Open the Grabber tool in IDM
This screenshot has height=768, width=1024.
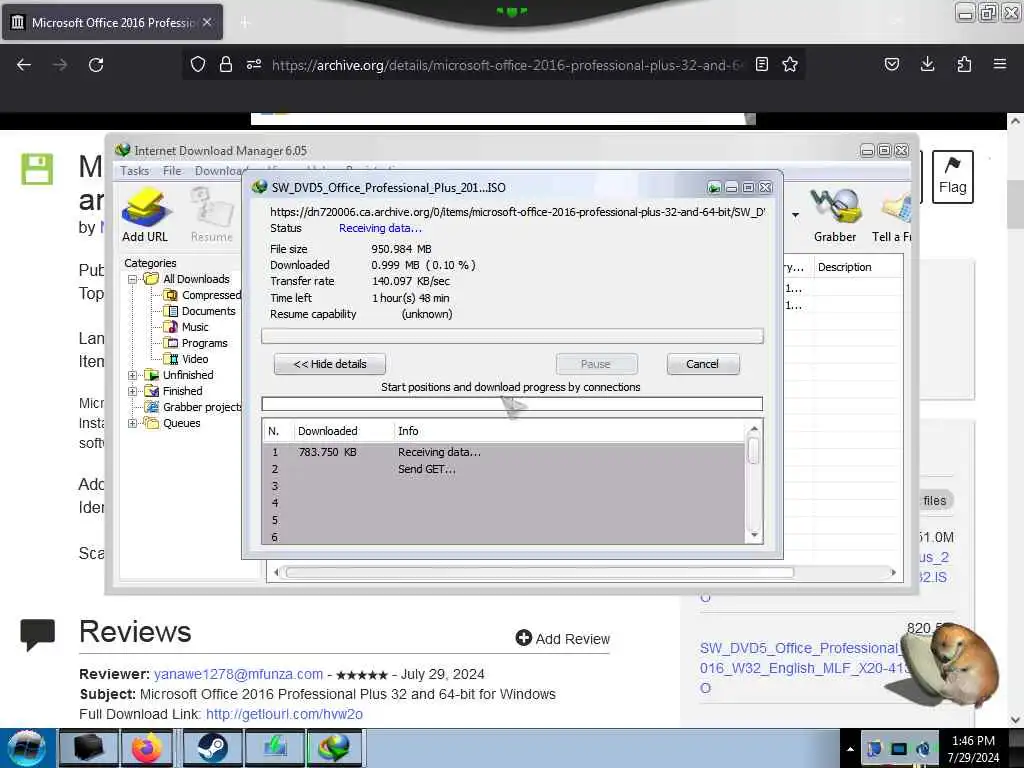pyautogui.click(x=835, y=214)
